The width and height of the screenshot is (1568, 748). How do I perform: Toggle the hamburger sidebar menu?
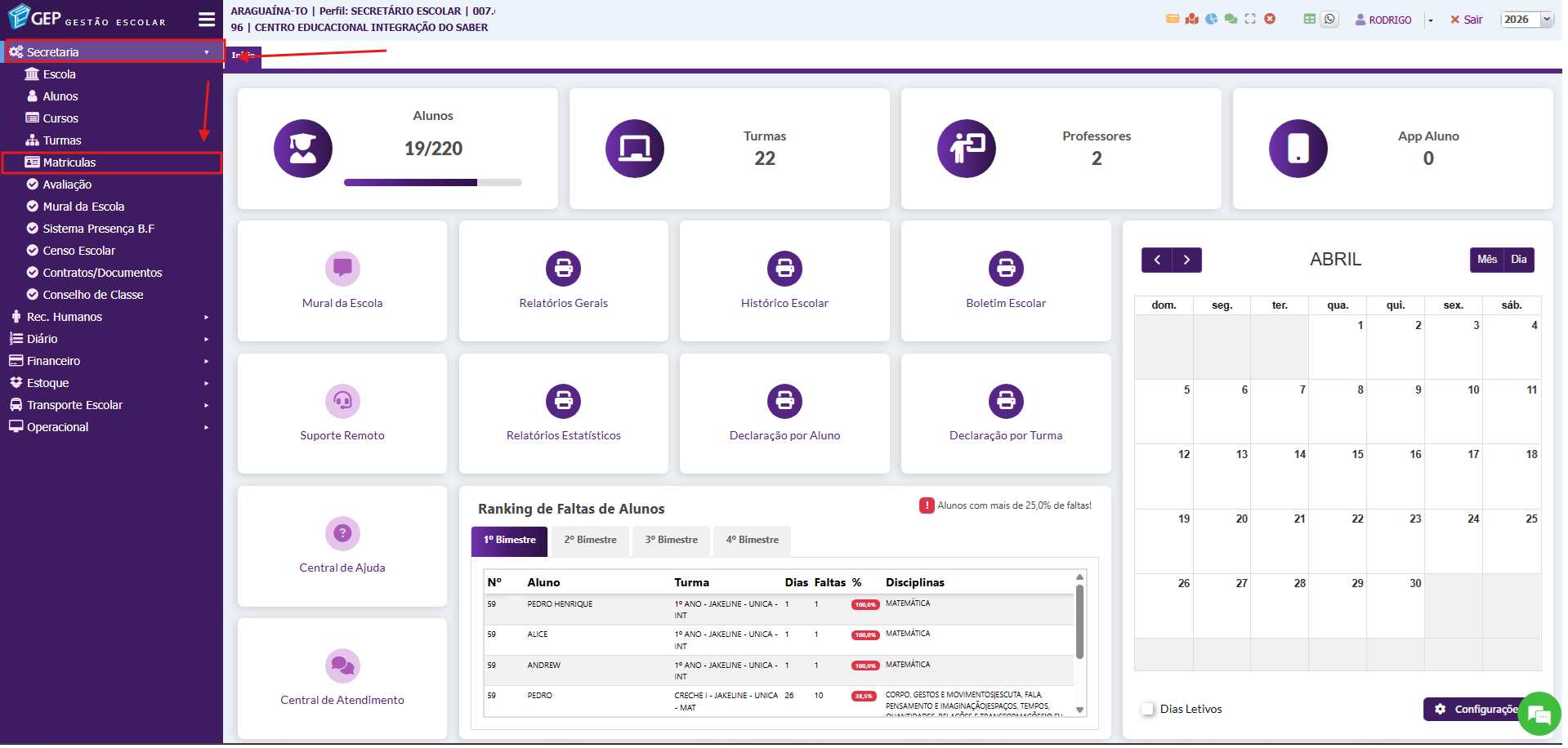(x=207, y=20)
